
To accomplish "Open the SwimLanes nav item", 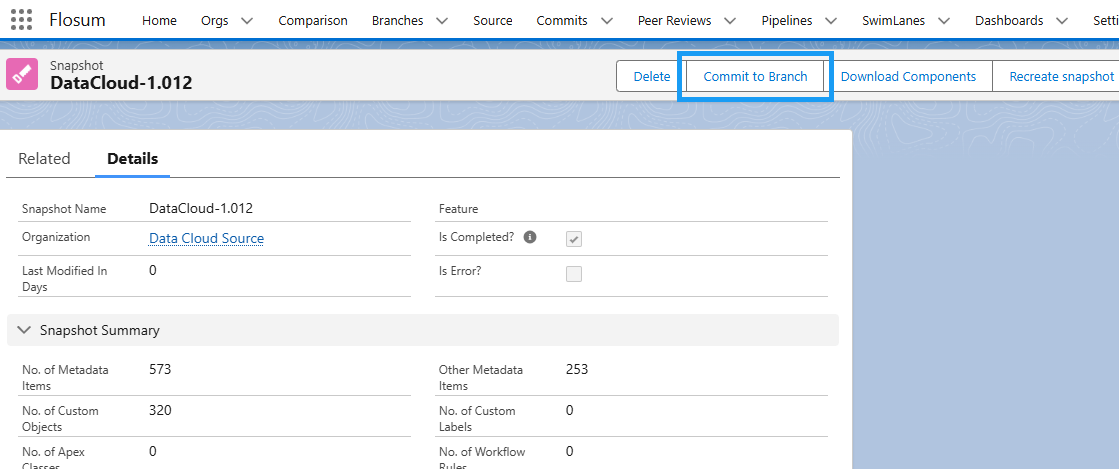I will pyautogui.click(x=892, y=21).
